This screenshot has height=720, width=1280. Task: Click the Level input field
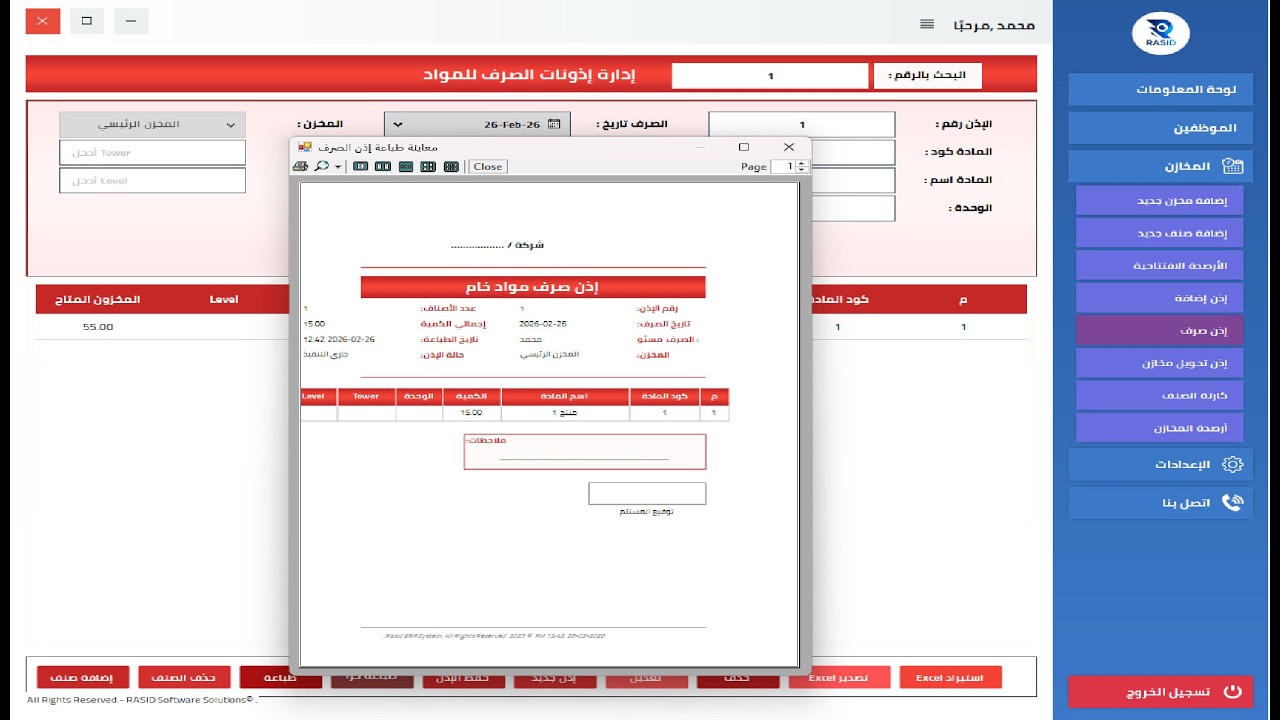click(152, 181)
